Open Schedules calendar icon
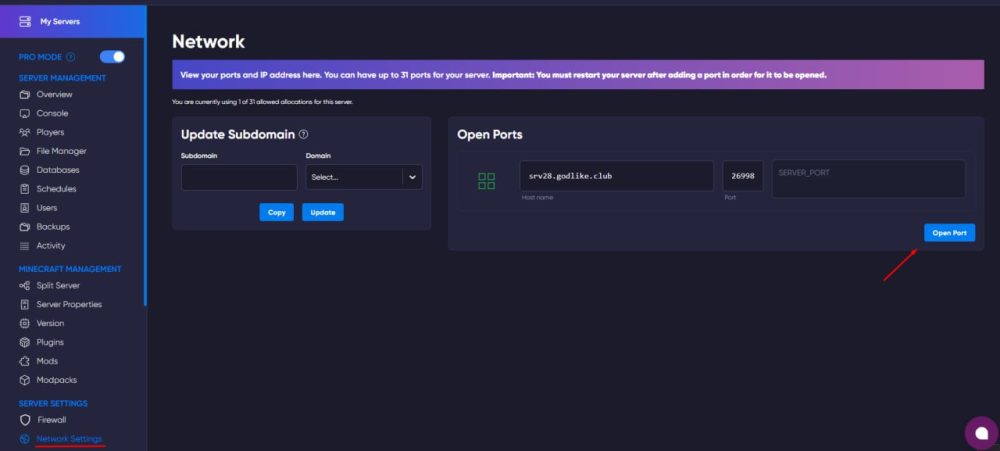The width and height of the screenshot is (1000, 451). pos(25,189)
